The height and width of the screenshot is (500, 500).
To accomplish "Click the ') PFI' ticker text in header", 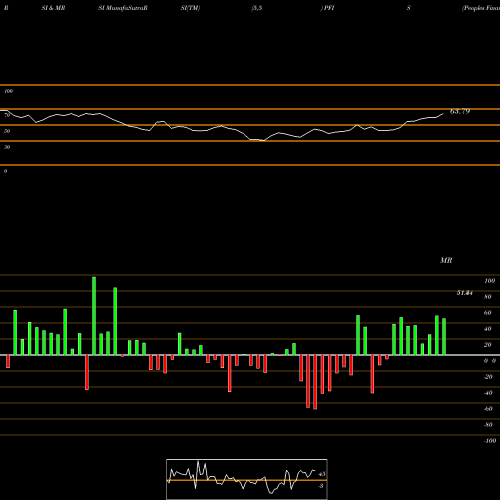I will (327, 8).
